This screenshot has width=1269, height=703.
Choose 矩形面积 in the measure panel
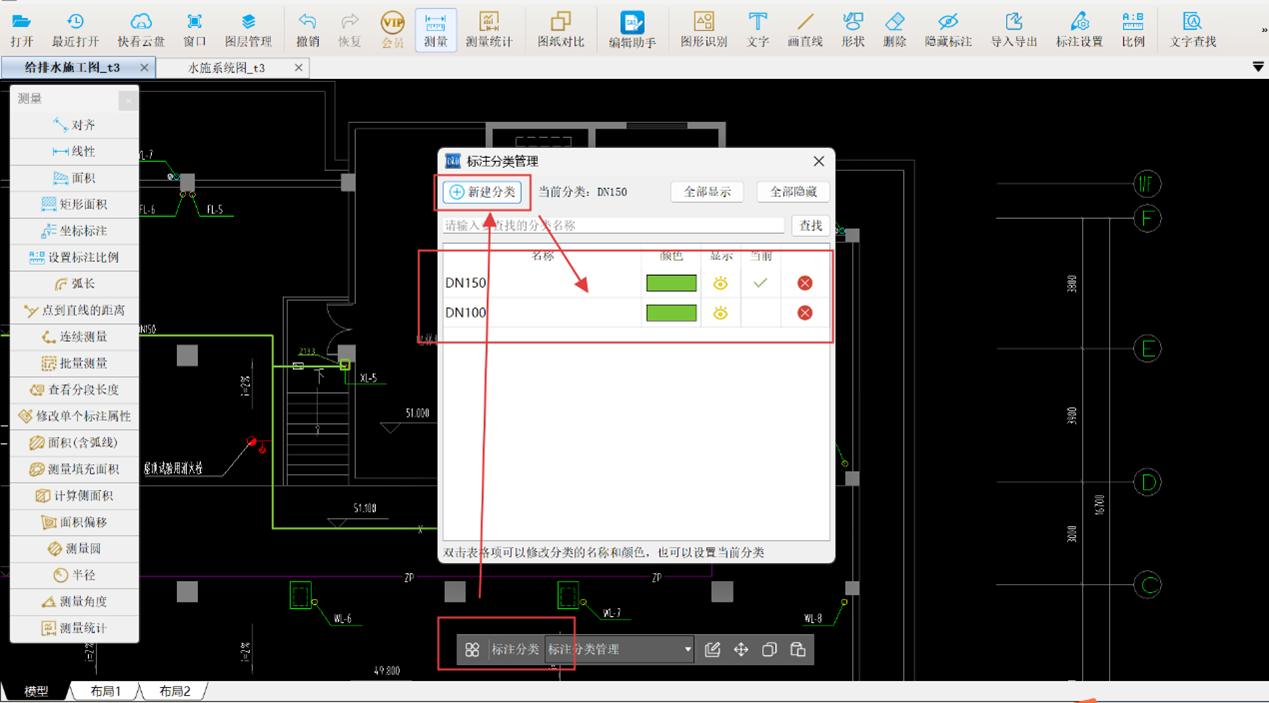click(x=74, y=204)
